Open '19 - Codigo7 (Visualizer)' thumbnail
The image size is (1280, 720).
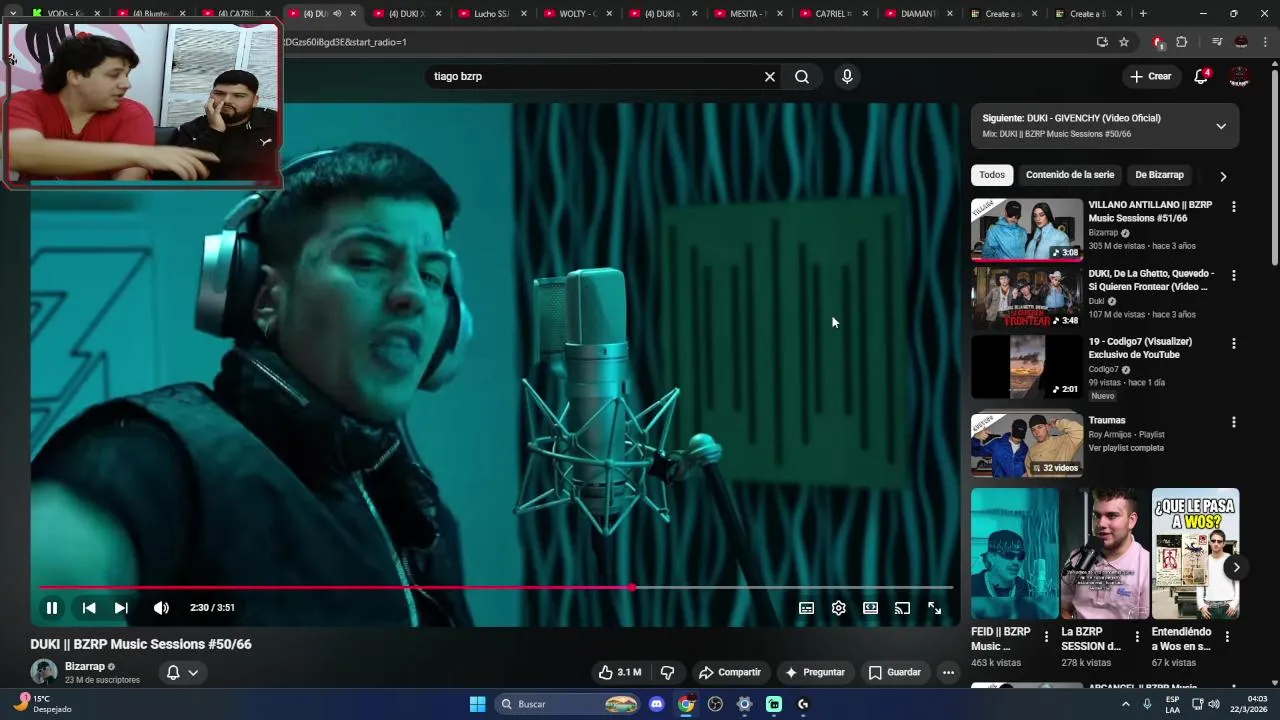pos(1027,366)
